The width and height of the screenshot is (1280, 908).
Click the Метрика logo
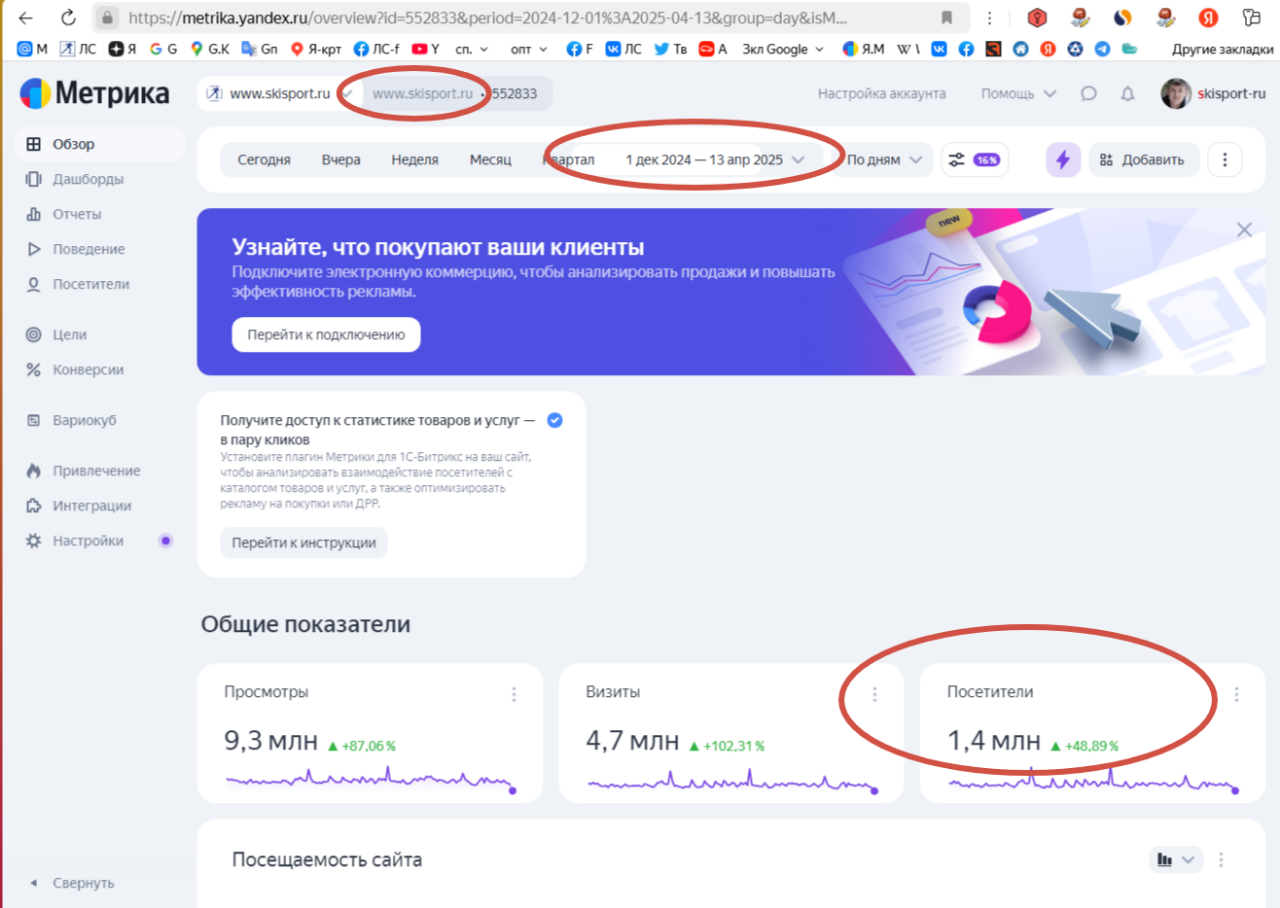(x=95, y=94)
